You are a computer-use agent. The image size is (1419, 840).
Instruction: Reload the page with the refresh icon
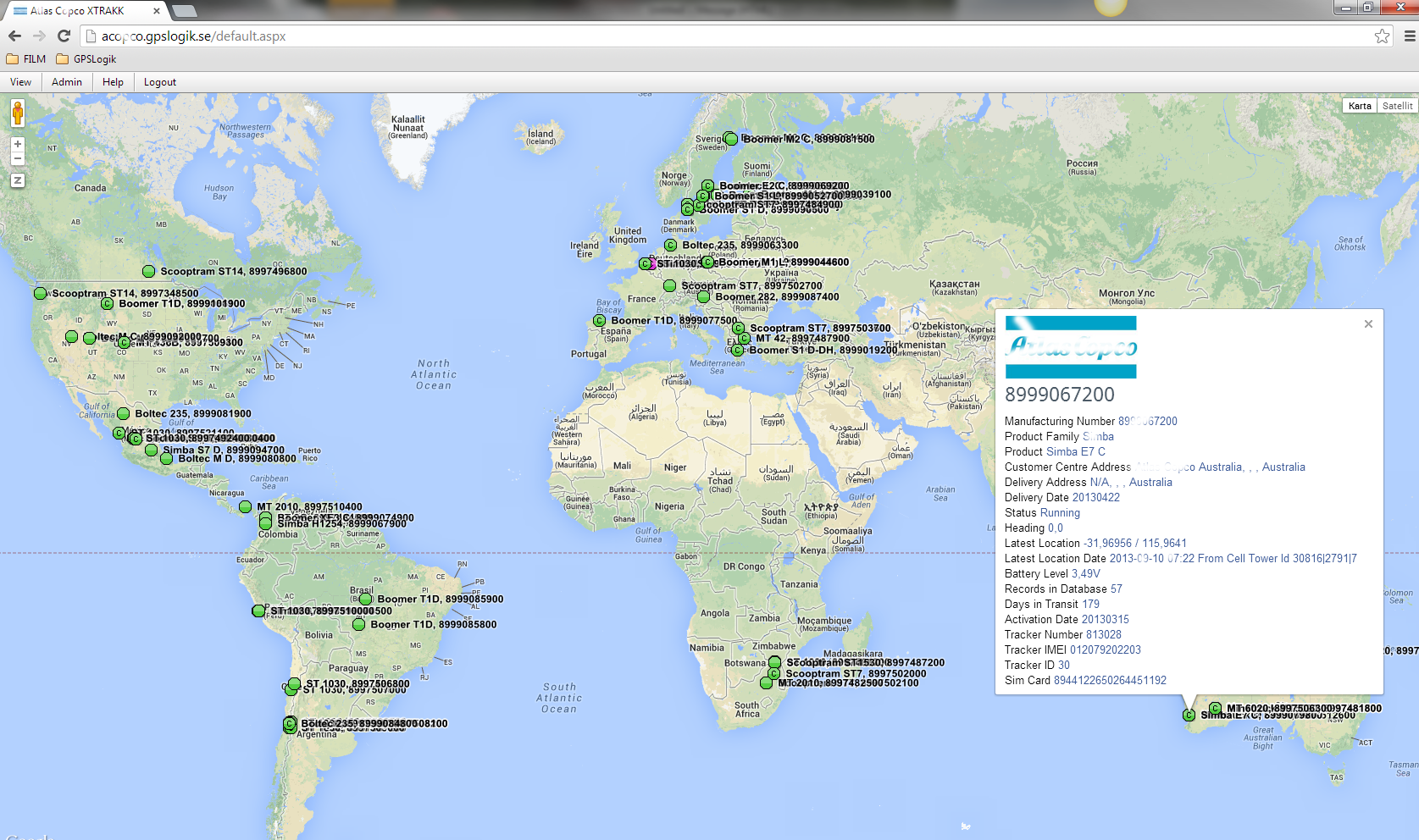point(64,36)
